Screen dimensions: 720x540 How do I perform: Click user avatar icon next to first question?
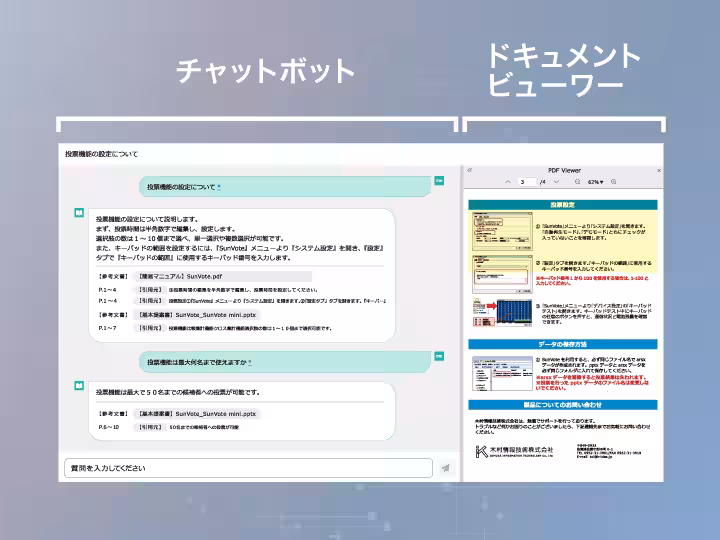439,181
